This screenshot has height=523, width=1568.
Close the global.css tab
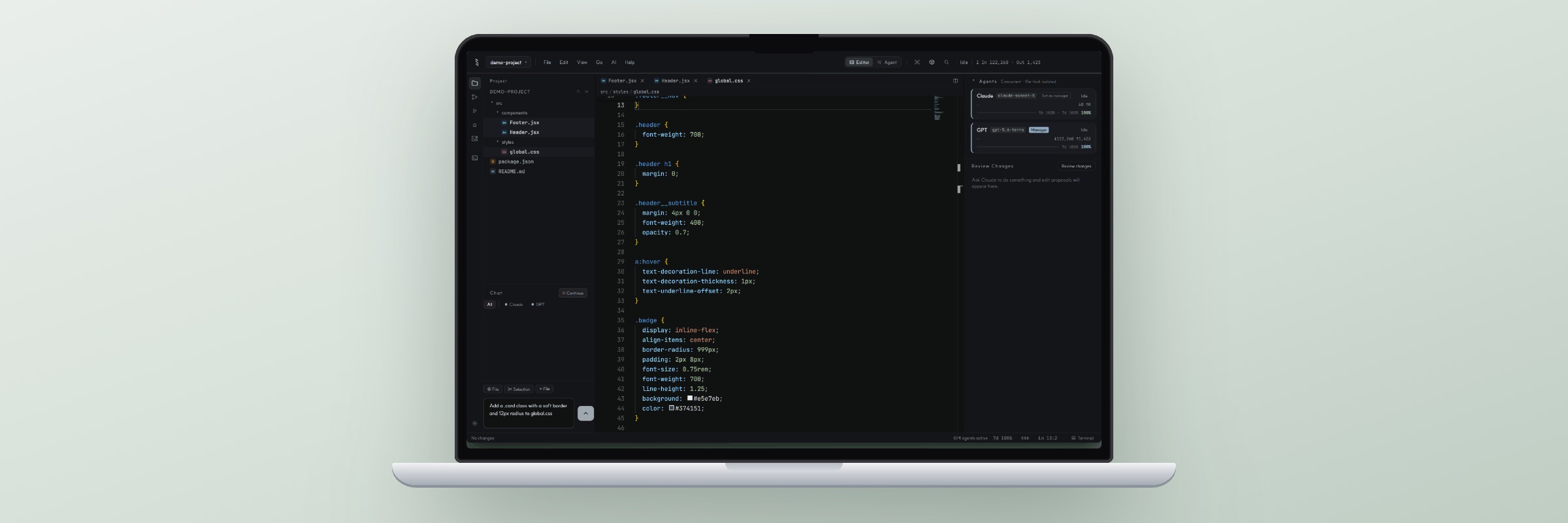749,81
